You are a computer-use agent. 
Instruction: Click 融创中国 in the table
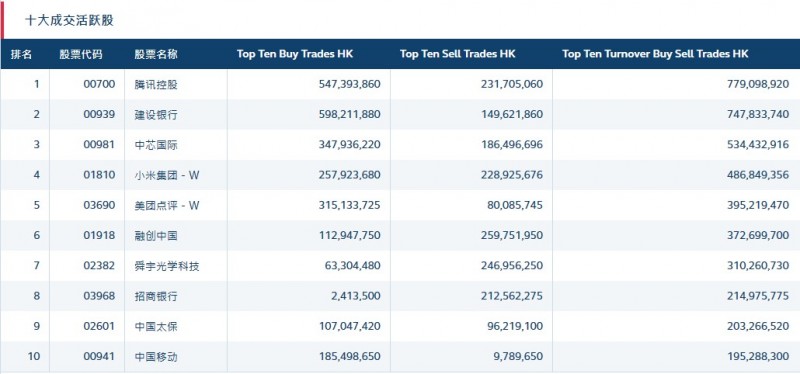156,235
